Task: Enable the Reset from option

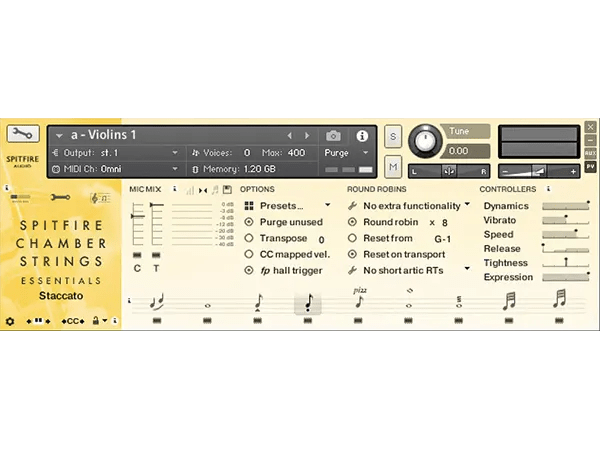Action: pos(352,238)
